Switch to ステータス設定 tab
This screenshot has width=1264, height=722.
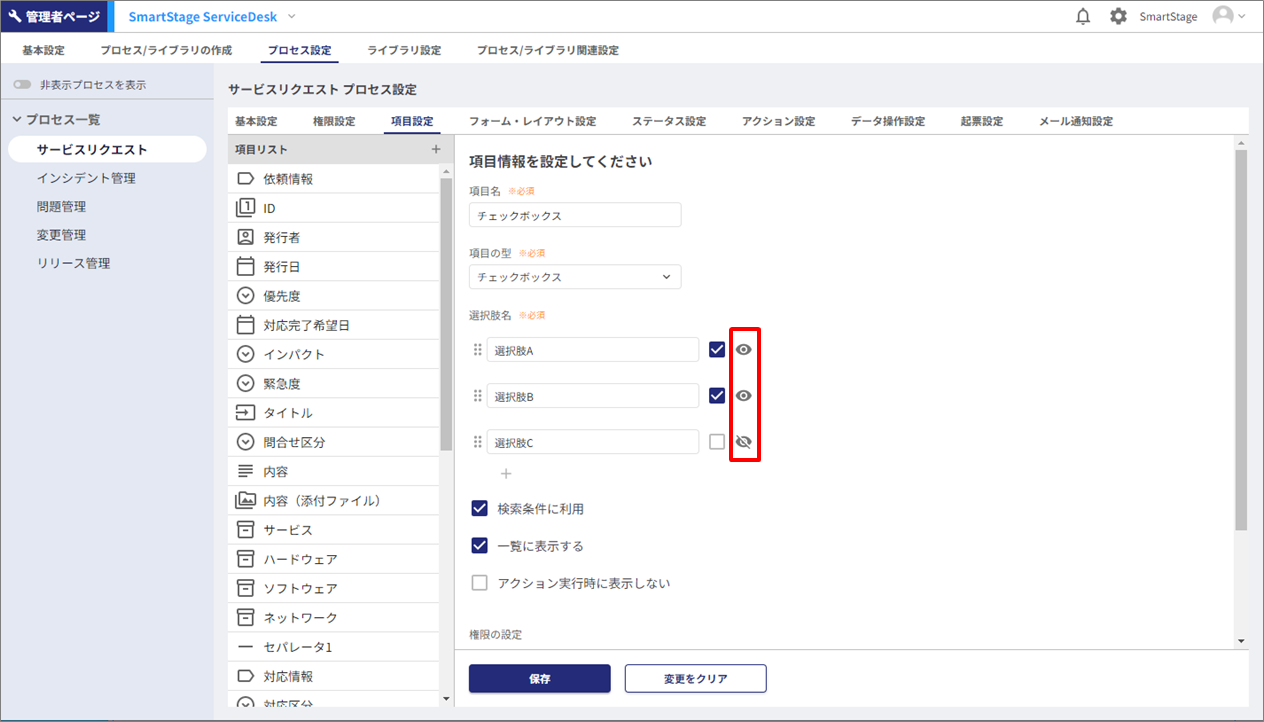coord(668,121)
